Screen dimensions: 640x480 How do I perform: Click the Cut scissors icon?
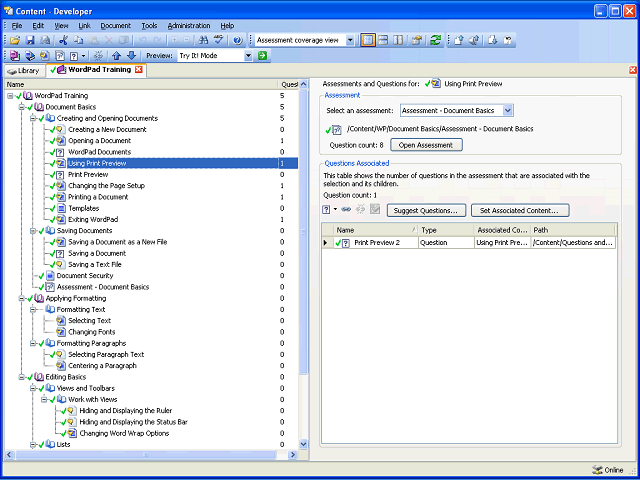click(x=63, y=40)
